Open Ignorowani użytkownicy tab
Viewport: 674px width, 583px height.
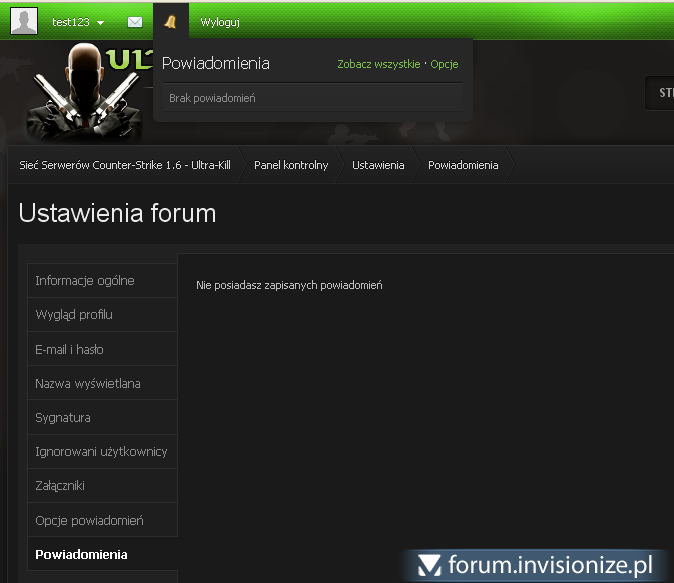click(x=101, y=452)
